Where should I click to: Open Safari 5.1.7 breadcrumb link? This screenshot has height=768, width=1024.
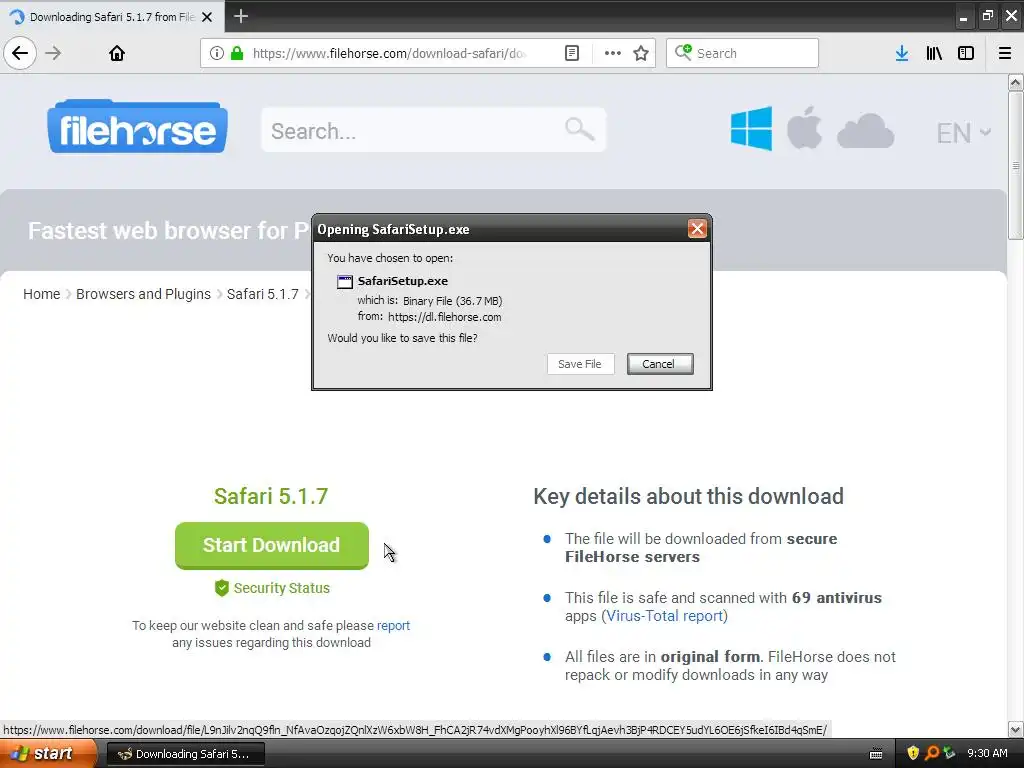pos(263,294)
